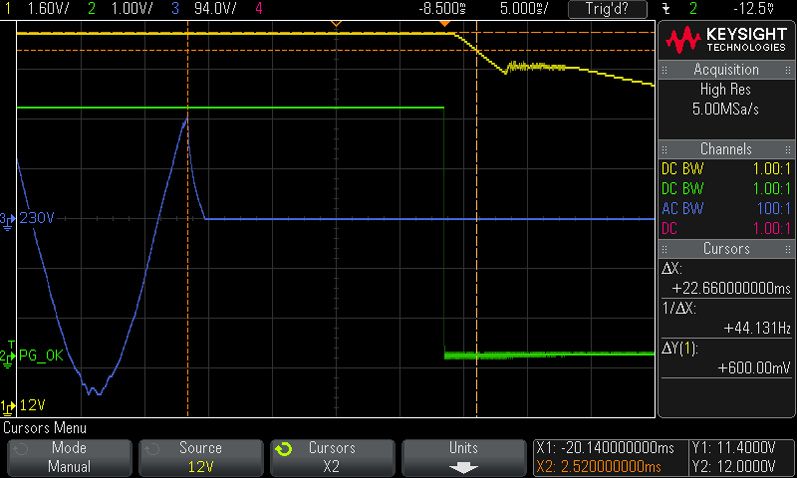Click the channel 1 DC BW 1.00:1 row
Image resolution: width=797 pixels, height=478 pixels.
[x=726, y=169]
